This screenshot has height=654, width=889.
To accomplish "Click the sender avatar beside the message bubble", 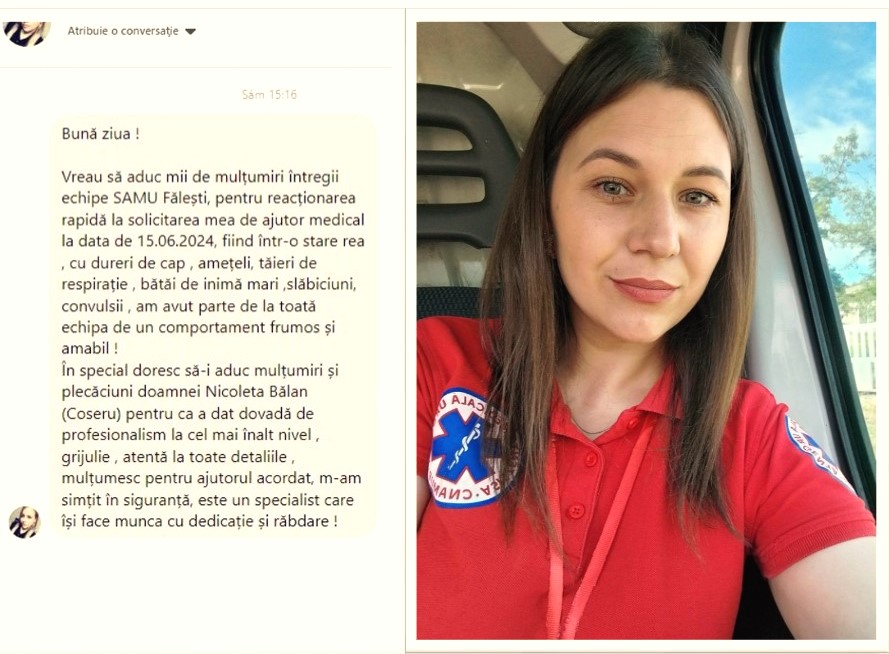I will tap(25, 522).
